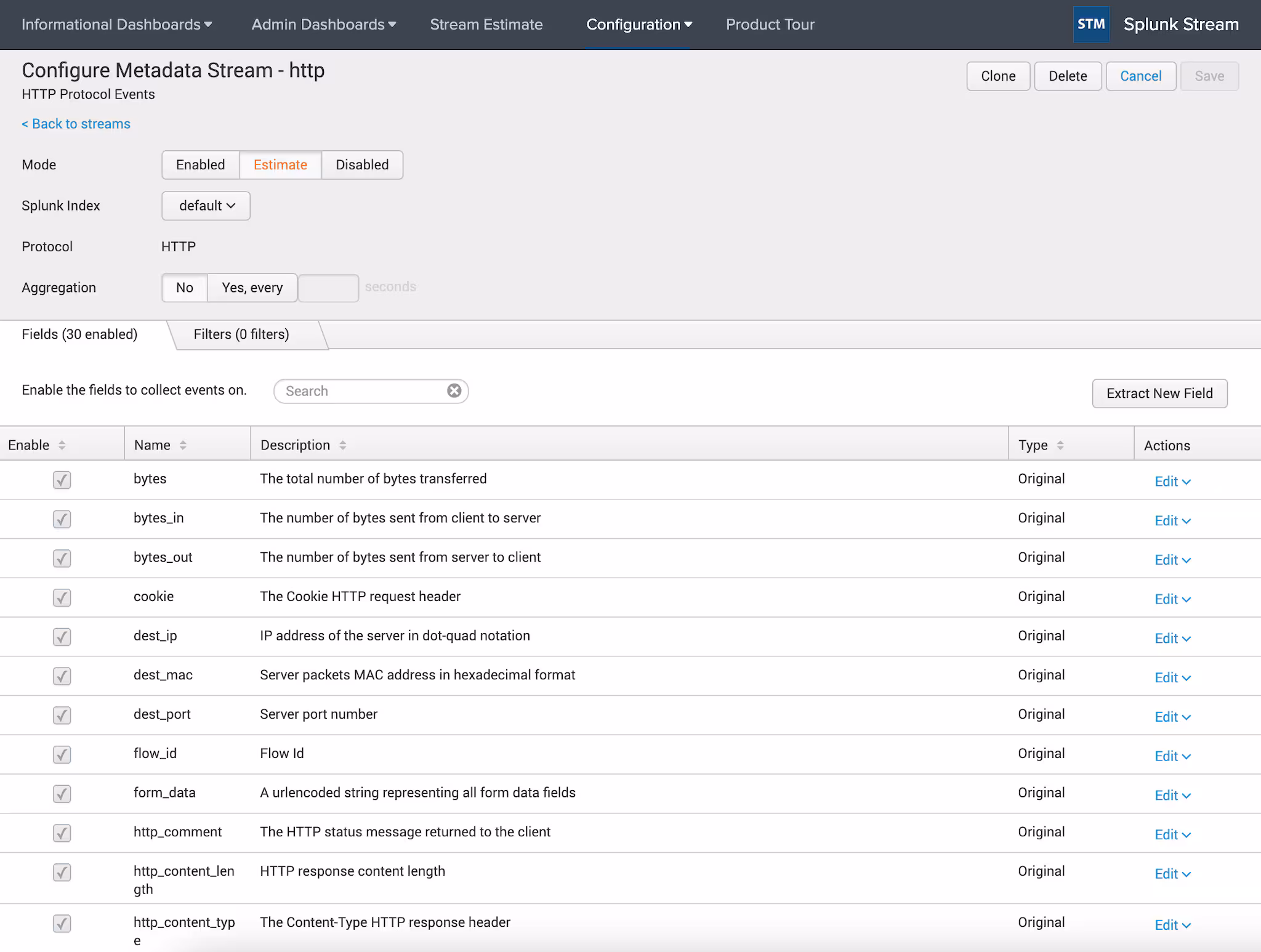1261x952 pixels.
Task: Sort fields by the Name column sort icon
Action: pos(183,445)
